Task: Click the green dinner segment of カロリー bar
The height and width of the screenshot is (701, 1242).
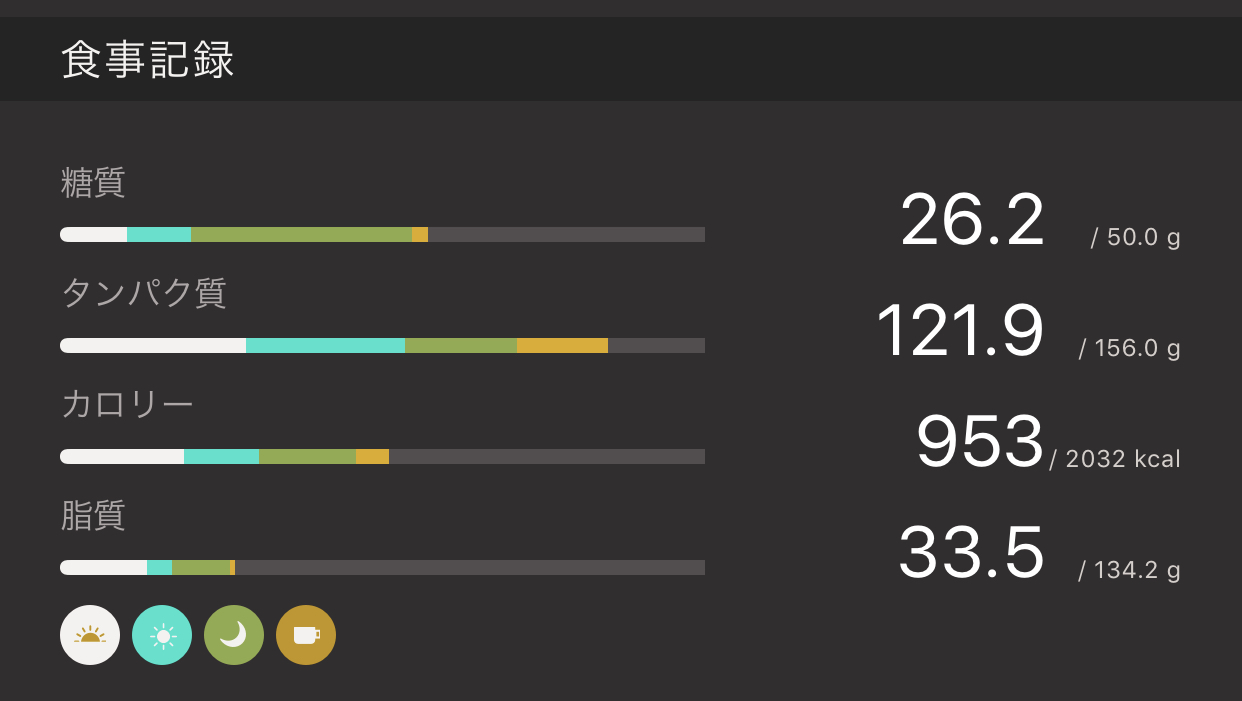Action: pyautogui.click(x=307, y=457)
